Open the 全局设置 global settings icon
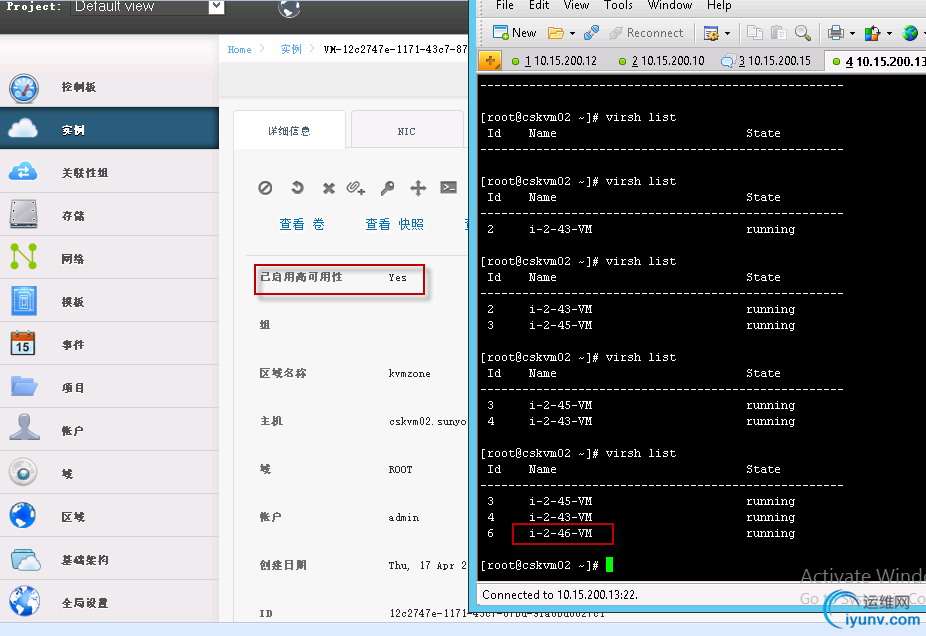Screen dimensions: 926x636 pyautogui.click(x=24, y=601)
